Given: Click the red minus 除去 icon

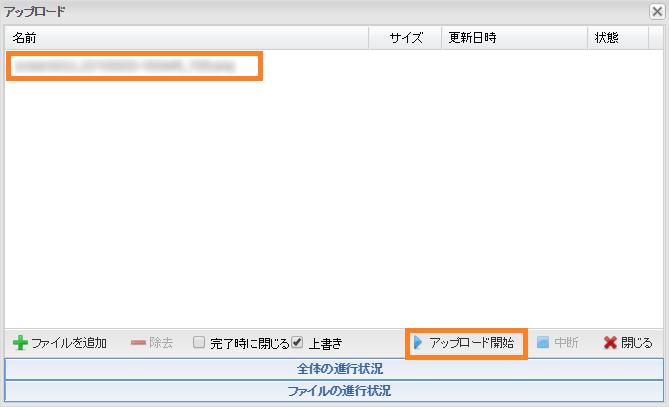Looking at the screenshot, I should (x=138, y=343).
